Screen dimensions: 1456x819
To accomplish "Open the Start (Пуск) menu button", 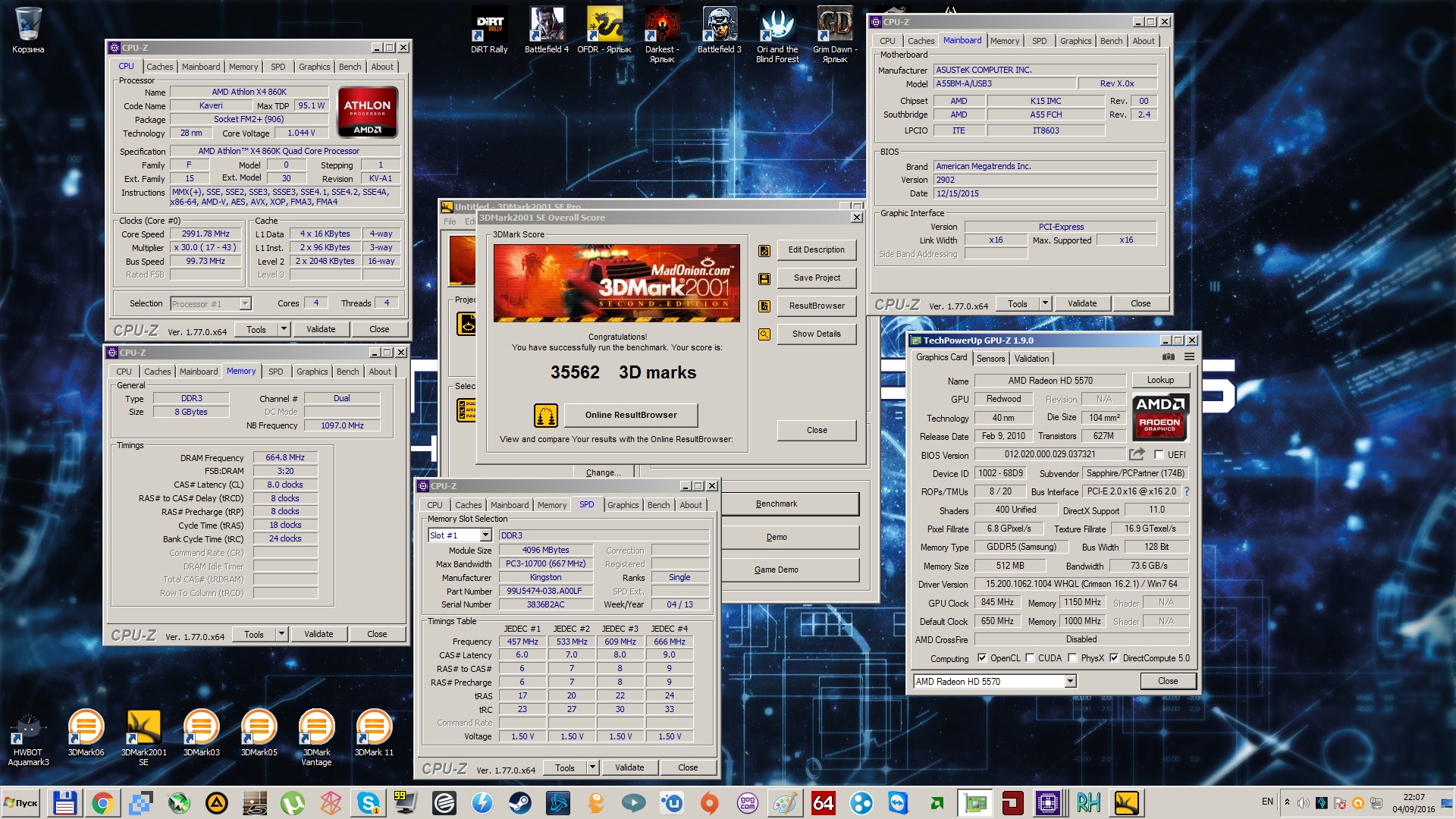I will 20,802.
